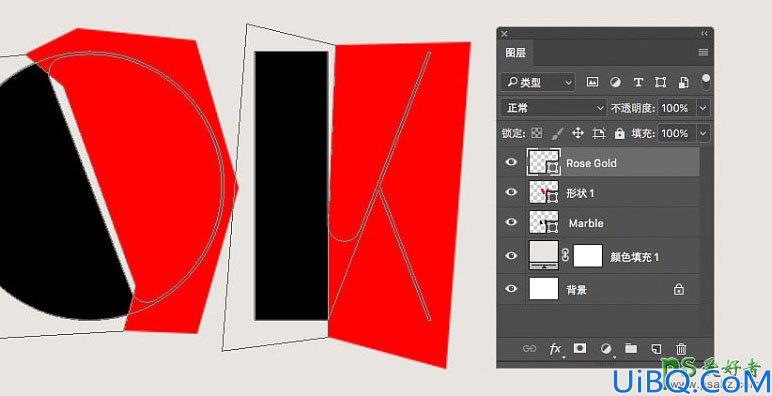Viewport: 772px width, 396px height.
Task: Select the 形状 1 layer thumbnail
Action: [544, 193]
